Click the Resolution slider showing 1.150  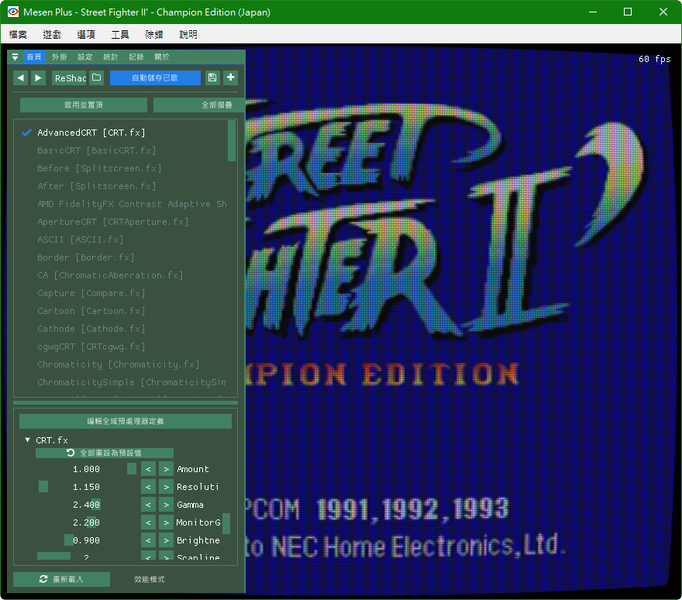click(x=87, y=487)
